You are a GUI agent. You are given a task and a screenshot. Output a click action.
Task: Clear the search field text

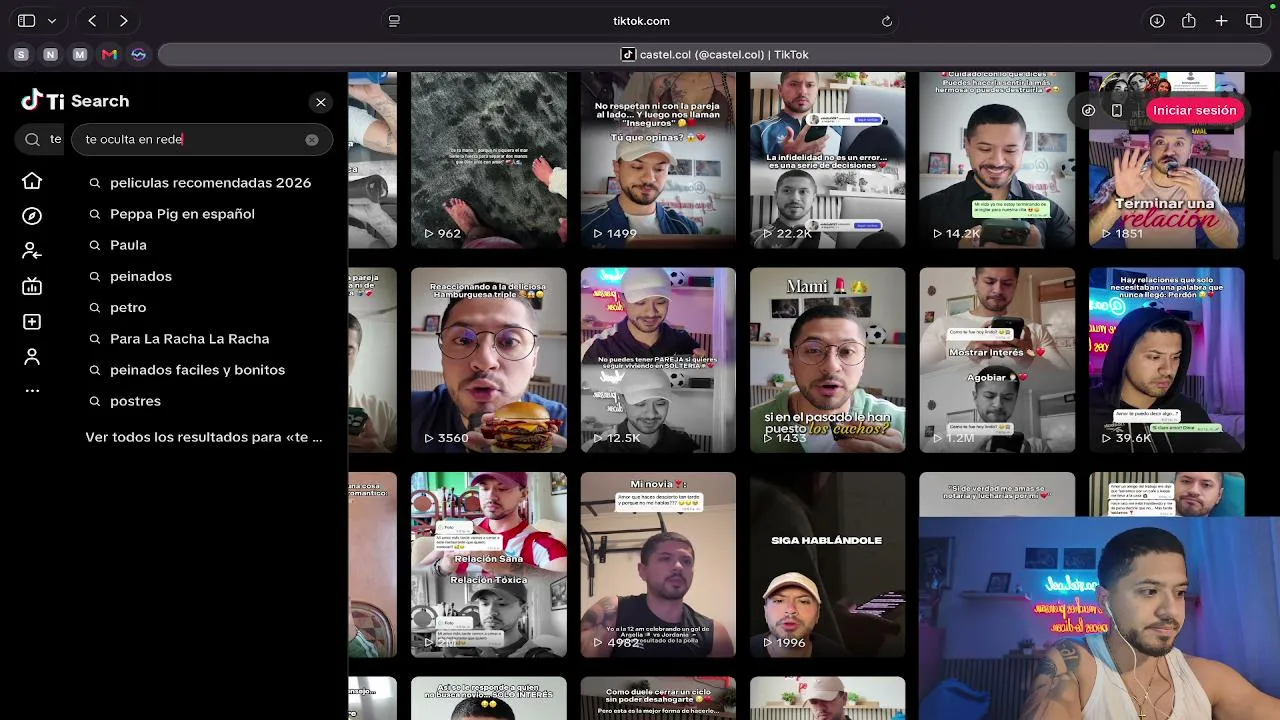point(312,140)
